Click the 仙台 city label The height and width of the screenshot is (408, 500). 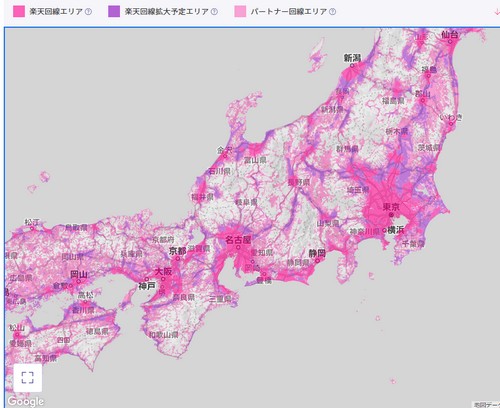click(x=450, y=34)
